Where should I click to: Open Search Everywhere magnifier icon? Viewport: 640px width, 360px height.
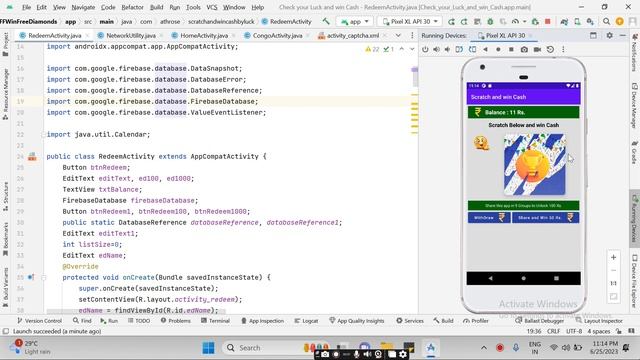click(x=607, y=22)
